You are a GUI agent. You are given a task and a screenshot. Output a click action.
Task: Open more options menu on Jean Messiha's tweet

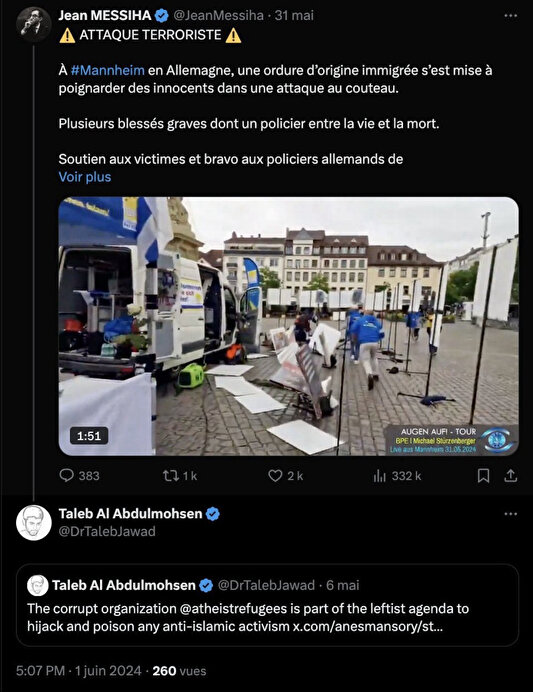(510, 15)
